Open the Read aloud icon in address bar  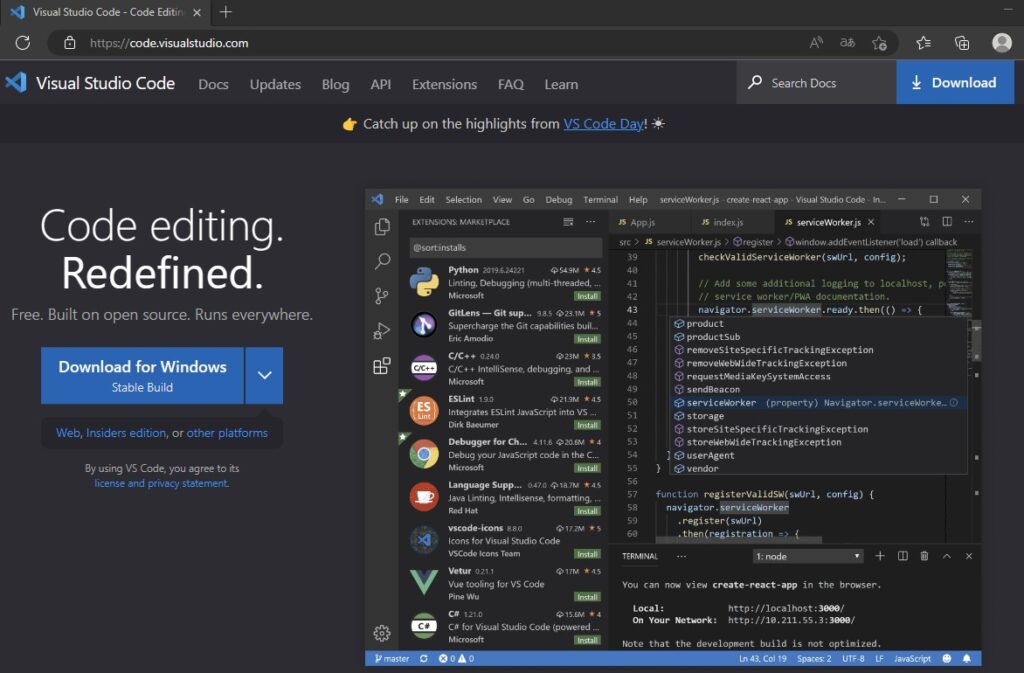point(816,43)
